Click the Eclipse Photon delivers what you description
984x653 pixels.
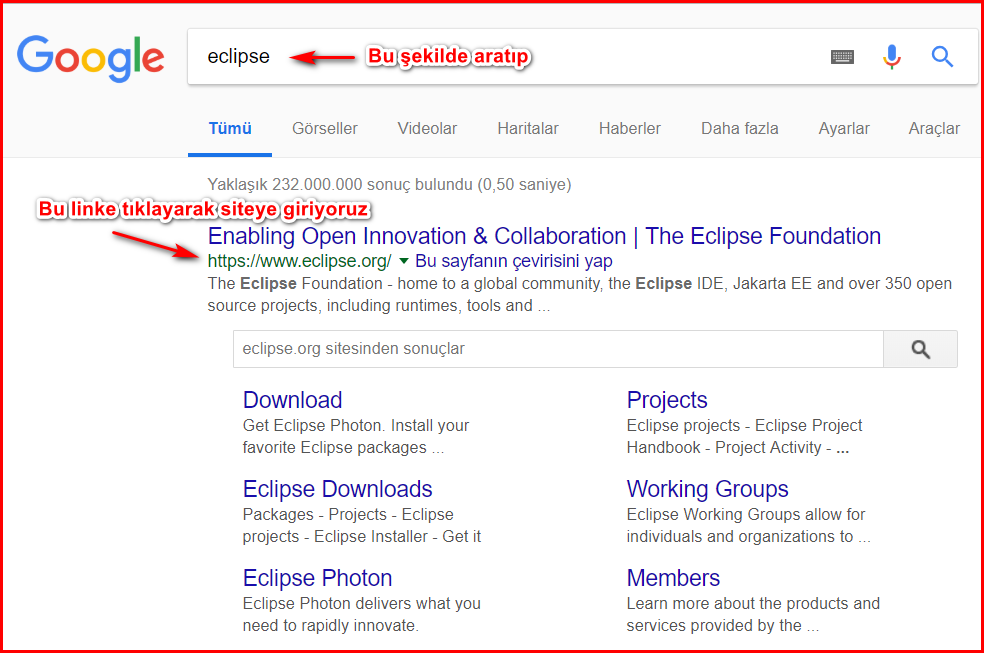[361, 615]
